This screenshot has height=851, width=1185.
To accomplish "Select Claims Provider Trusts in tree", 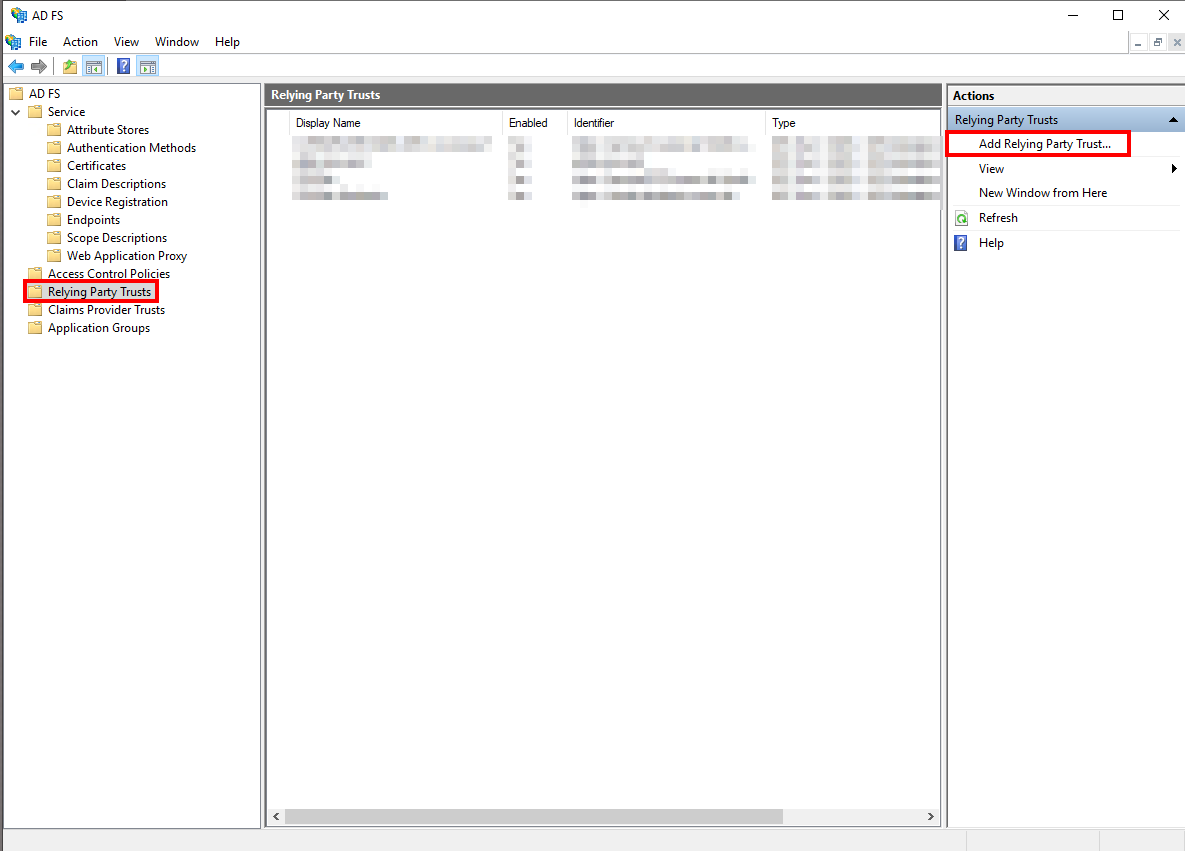I will click(106, 310).
